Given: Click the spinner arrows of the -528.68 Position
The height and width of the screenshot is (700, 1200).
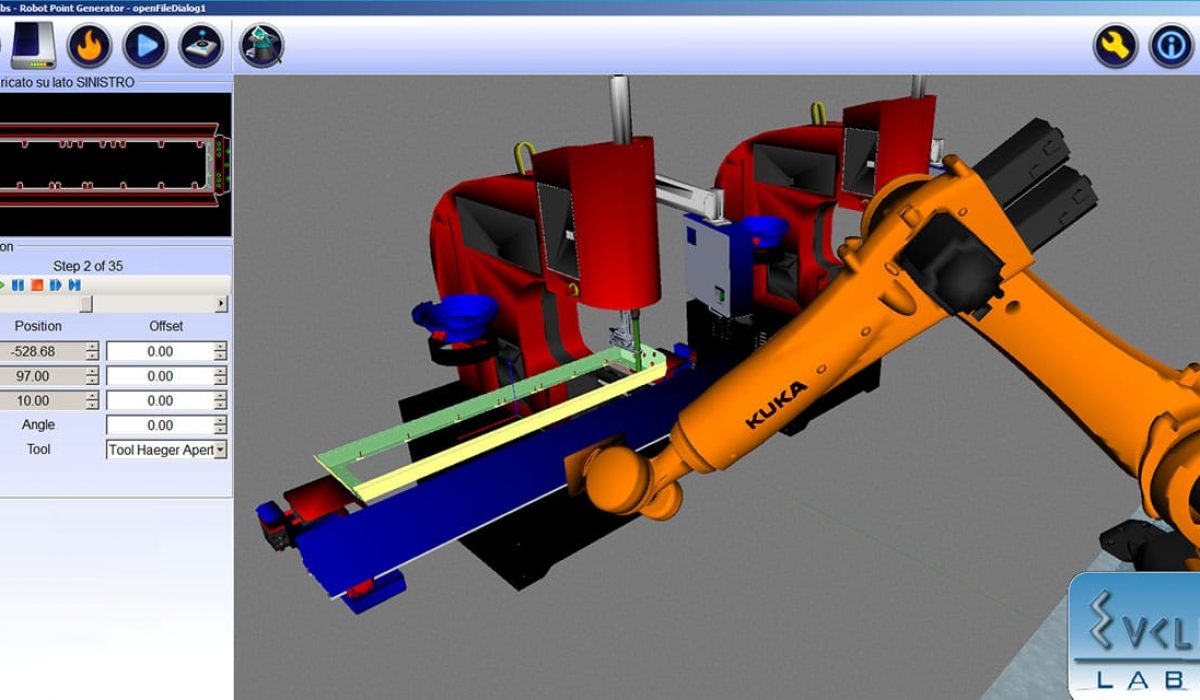Looking at the screenshot, I should point(92,351).
